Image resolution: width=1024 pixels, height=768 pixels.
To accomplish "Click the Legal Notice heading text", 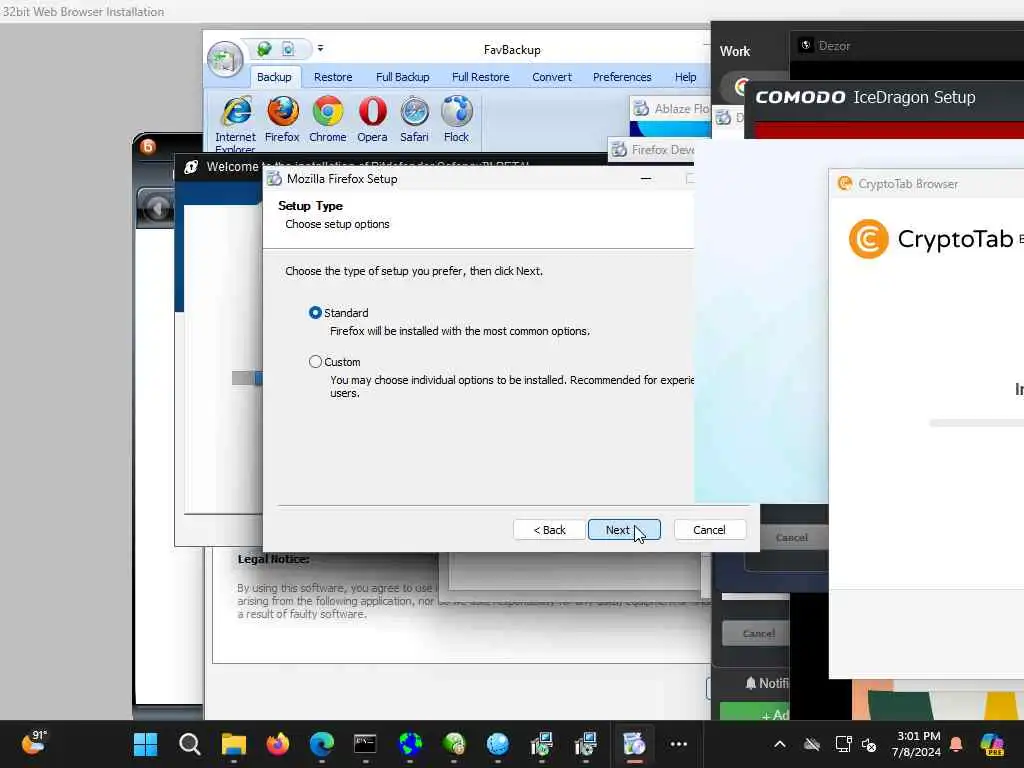I will pos(274,559).
